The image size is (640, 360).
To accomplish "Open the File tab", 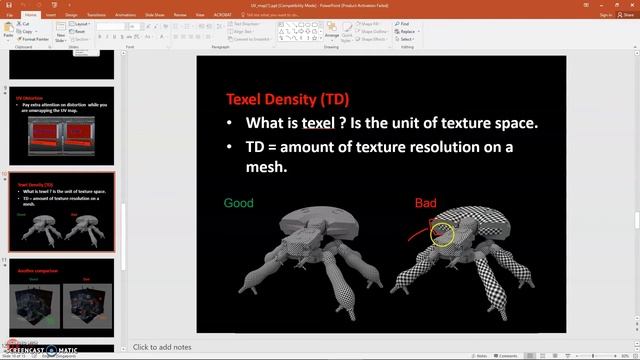I will 9,15.
